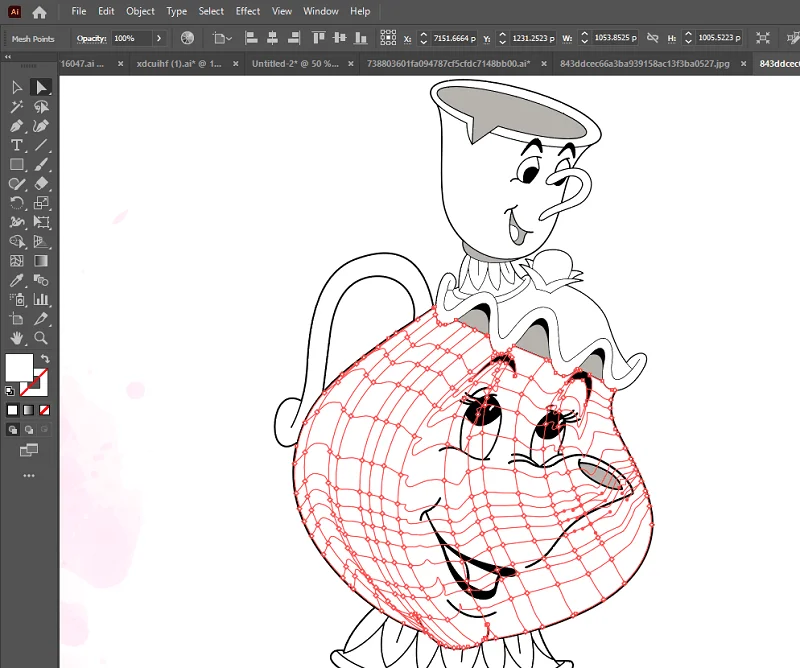Select the Shape Builder tool
Viewport: 800px width, 668px height.
16,241
